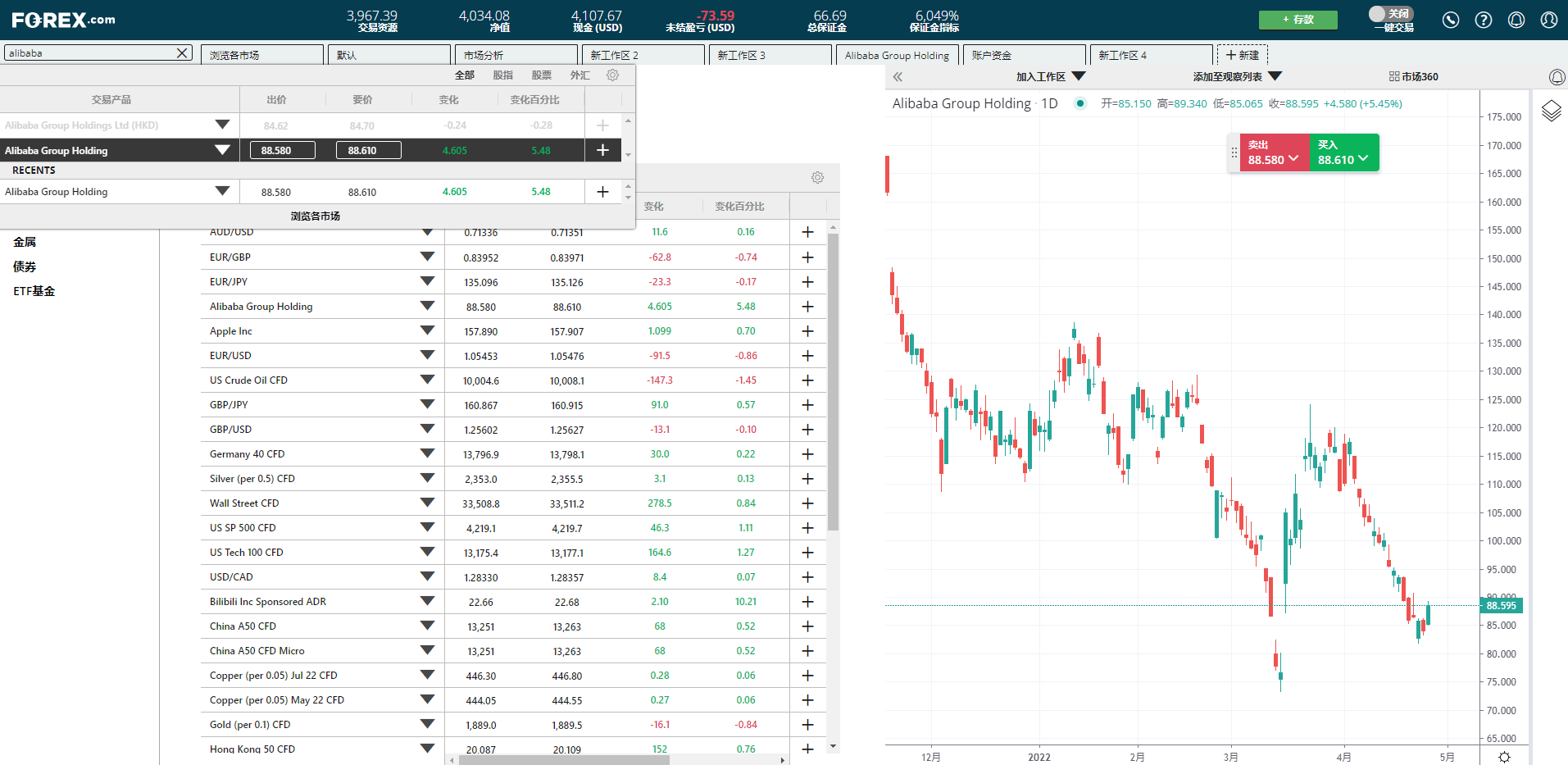Toggle the one-click trading switch
1568x765 pixels.
click(x=1391, y=14)
